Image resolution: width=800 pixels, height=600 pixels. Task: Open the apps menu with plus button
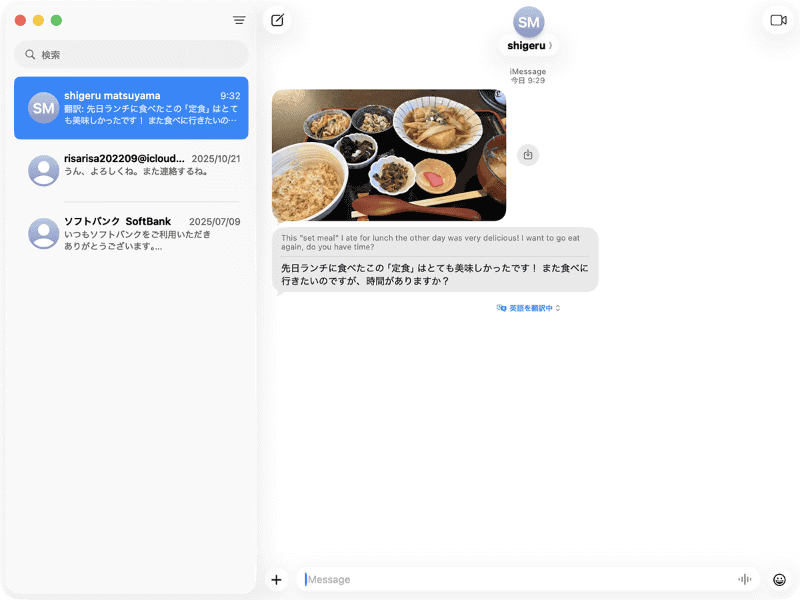[x=276, y=579]
